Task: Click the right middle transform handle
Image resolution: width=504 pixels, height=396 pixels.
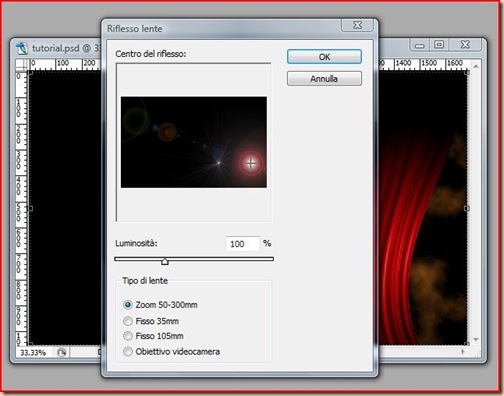Action: pyautogui.click(x=467, y=208)
